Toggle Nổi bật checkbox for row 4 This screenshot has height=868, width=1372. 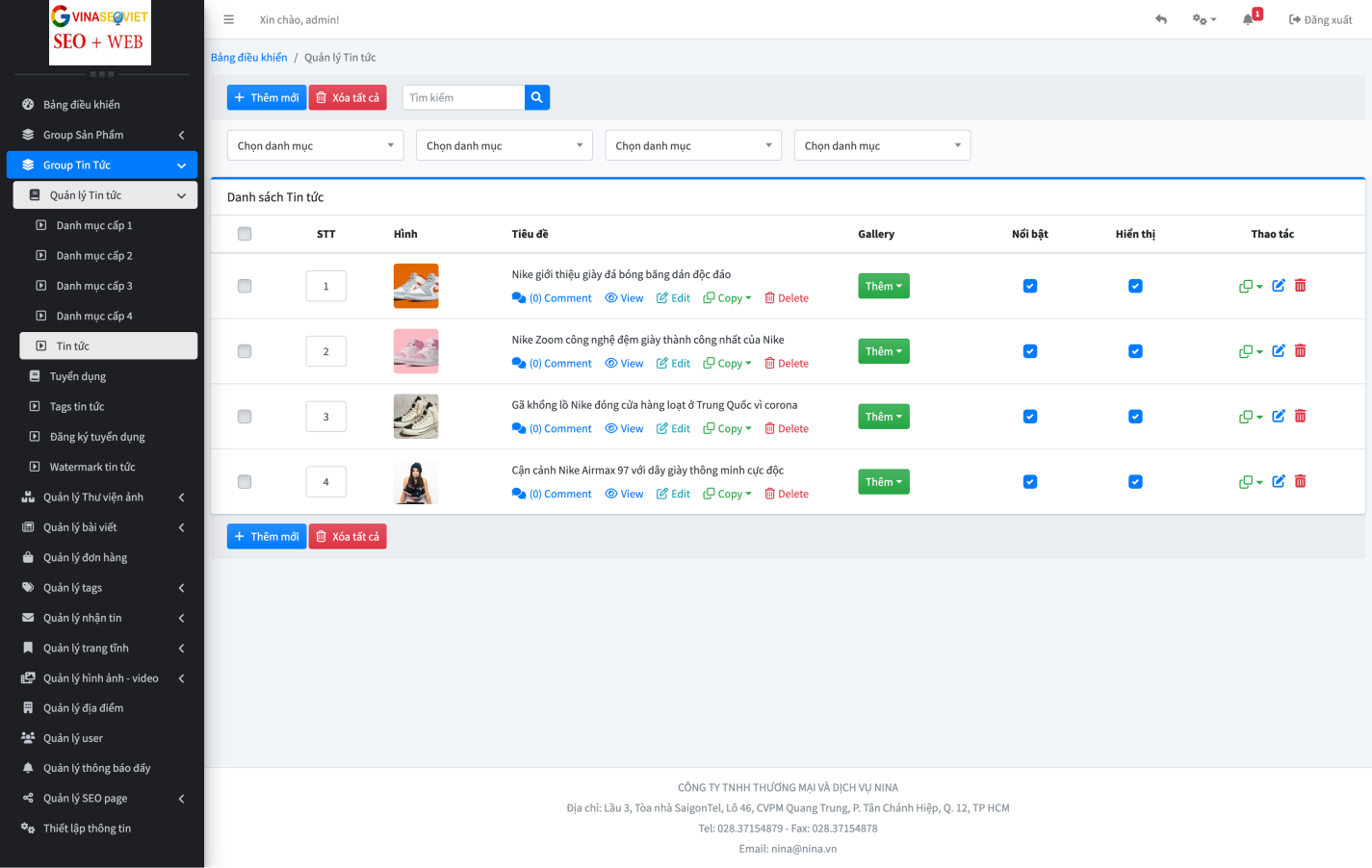coord(1030,482)
